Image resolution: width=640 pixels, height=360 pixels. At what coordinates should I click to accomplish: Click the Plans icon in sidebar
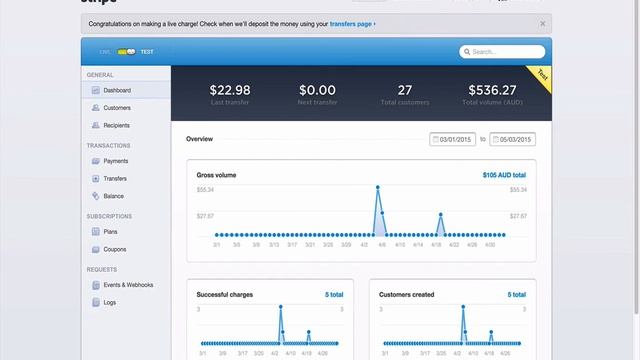96,231
